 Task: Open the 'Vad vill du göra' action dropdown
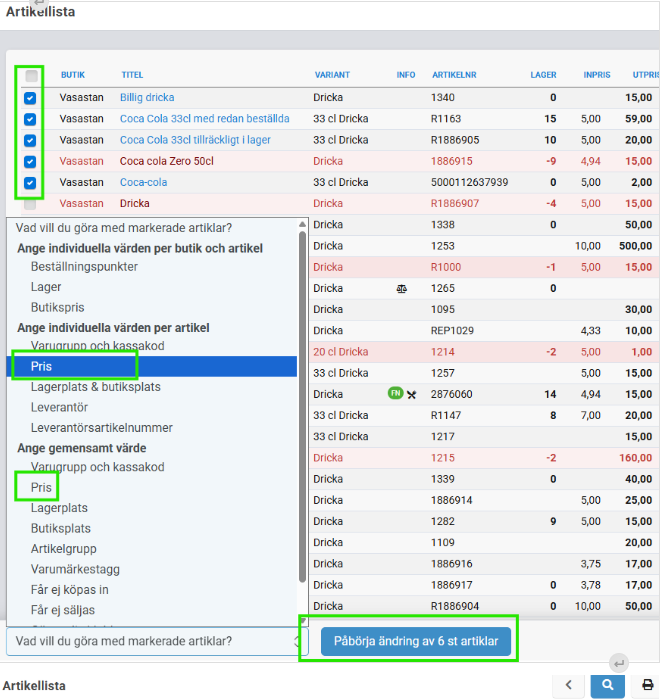153,641
